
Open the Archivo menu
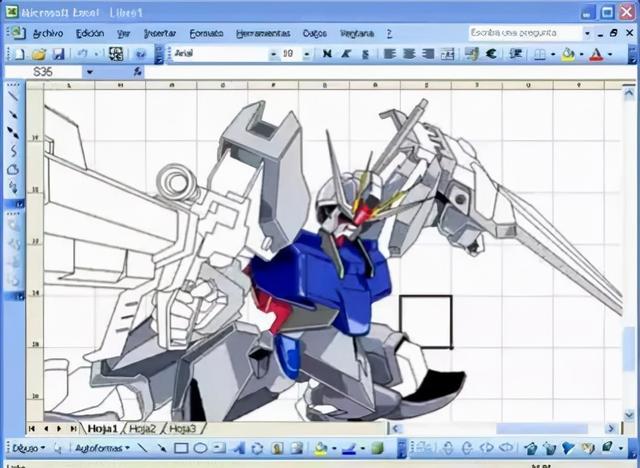48,33
